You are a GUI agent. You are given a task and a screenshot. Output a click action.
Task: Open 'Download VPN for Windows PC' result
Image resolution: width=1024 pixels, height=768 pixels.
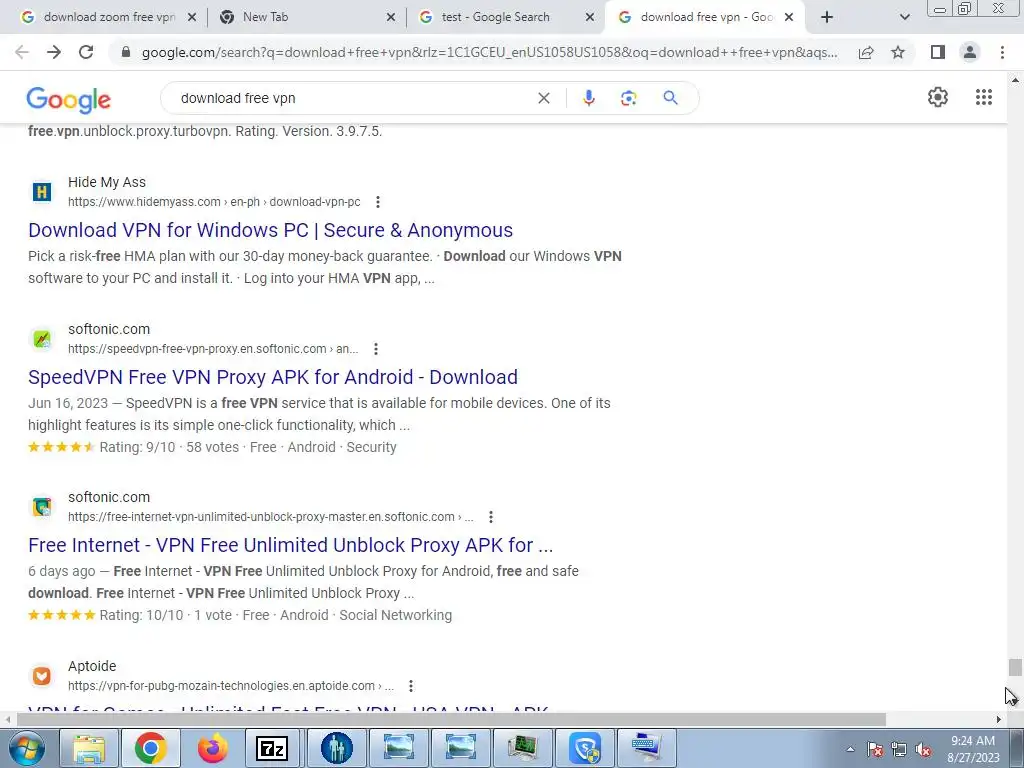(x=270, y=230)
